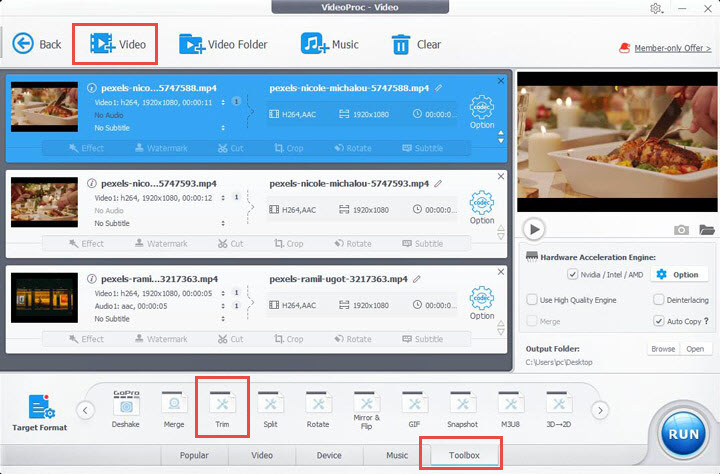This screenshot has height=474, width=720.
Task: Move 3217363.mp4 up in the list
Action: pyautogui.click(x=501, y=324)
